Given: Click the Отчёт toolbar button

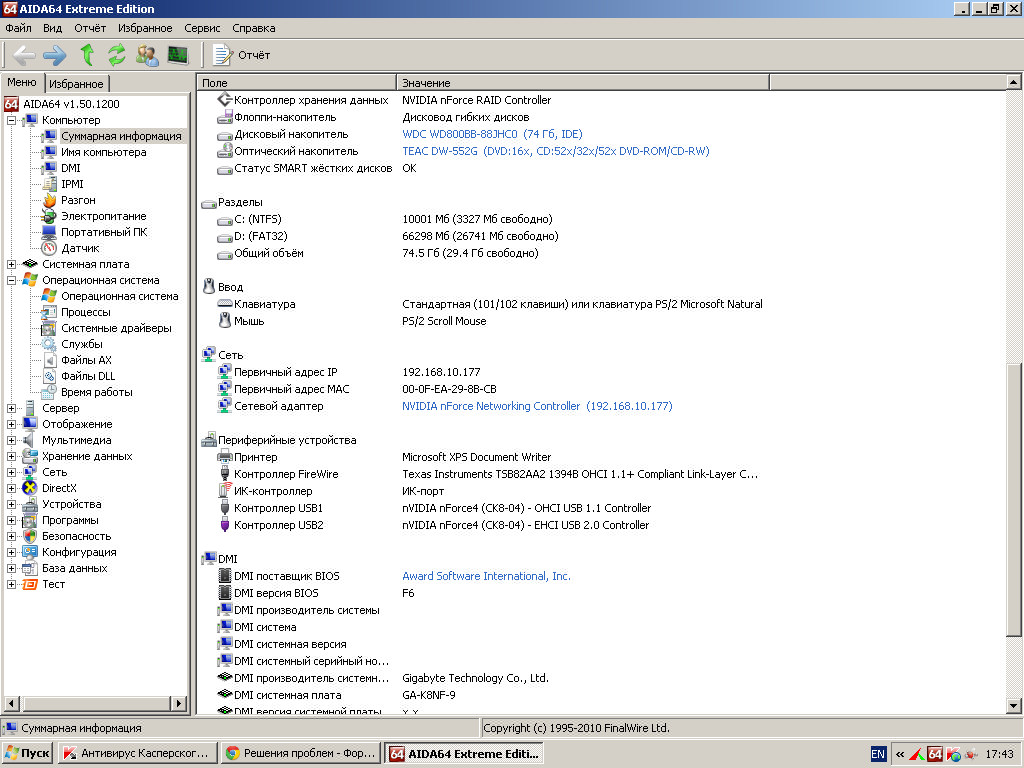Looking at the screenshot, I should point(242,55).
